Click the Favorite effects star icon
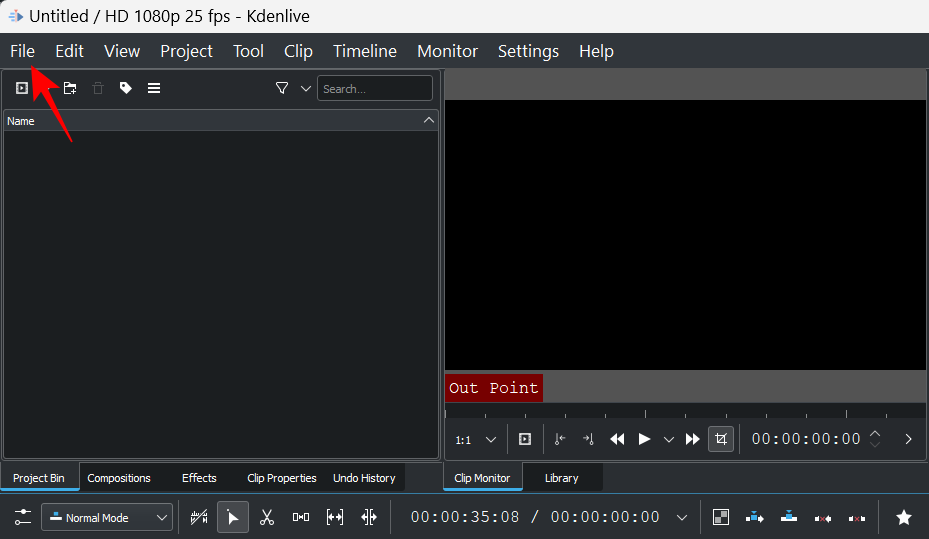This screenshot has width=929, height=539. tap(904, 517)
